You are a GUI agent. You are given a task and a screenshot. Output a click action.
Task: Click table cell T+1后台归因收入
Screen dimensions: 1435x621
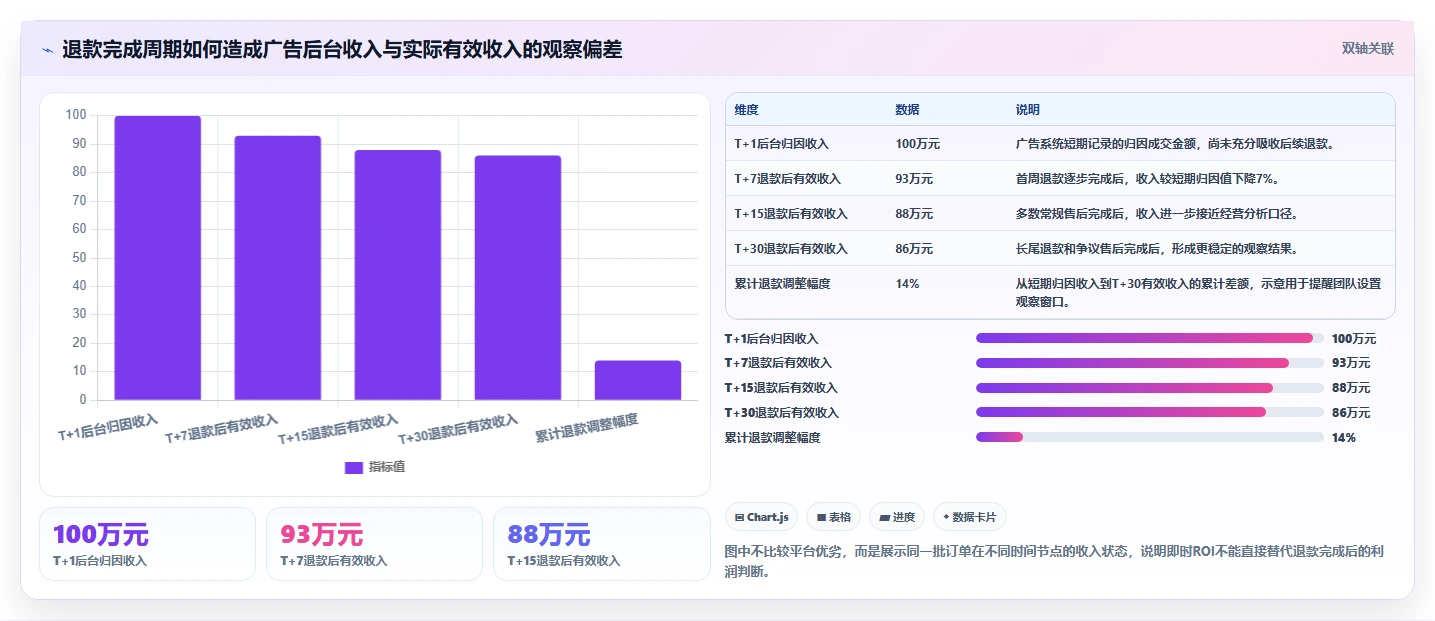point(781,144)
